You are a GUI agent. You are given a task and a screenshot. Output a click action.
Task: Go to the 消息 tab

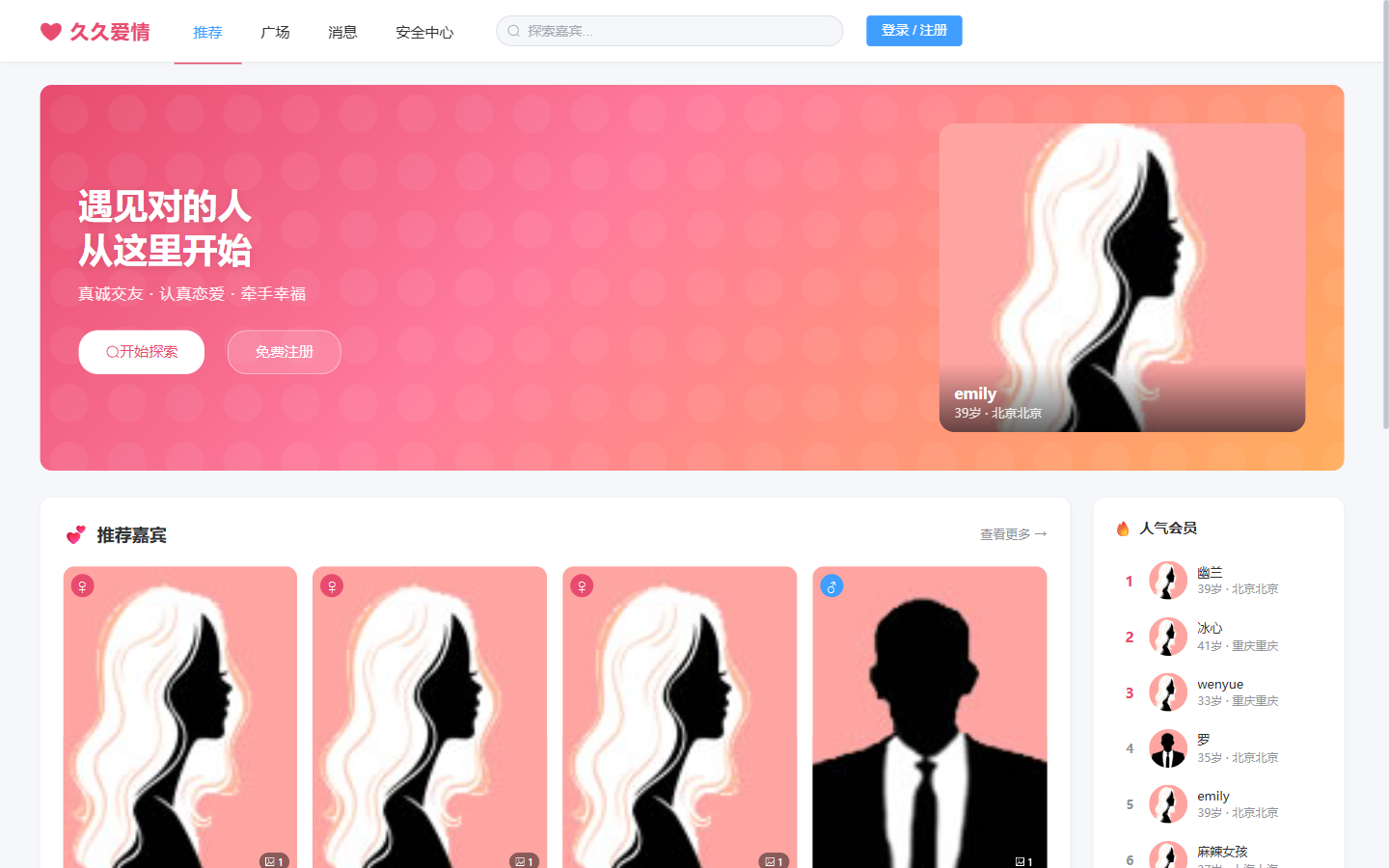(342, 32)
